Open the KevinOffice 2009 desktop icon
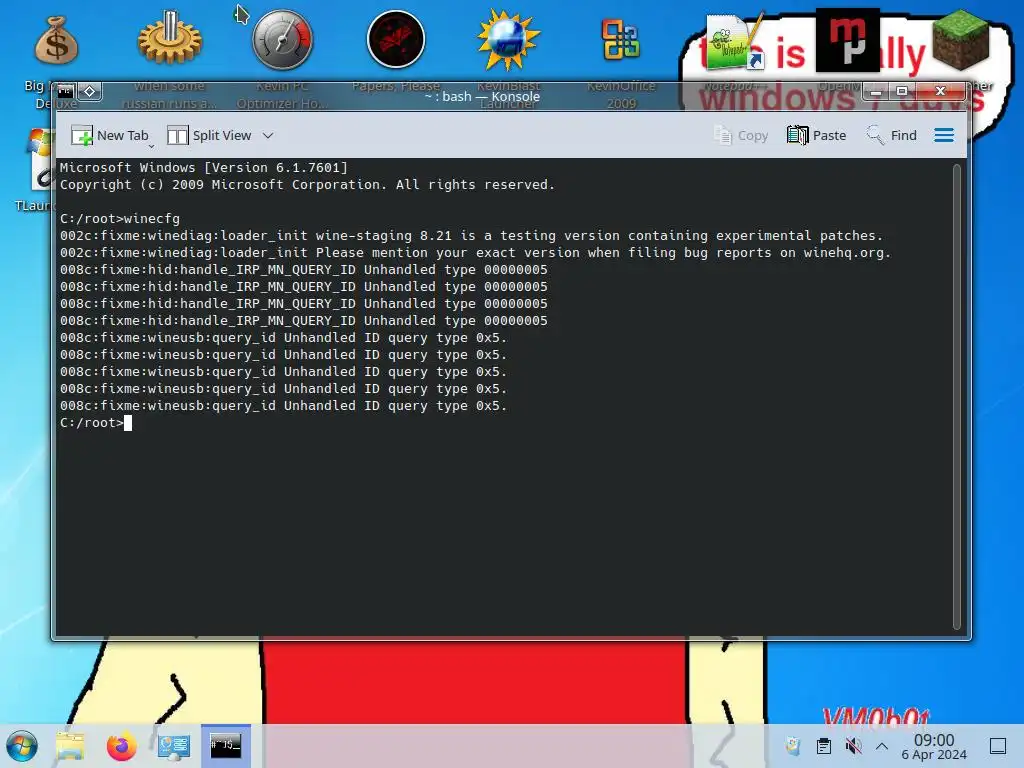 (x=621, y=40)
